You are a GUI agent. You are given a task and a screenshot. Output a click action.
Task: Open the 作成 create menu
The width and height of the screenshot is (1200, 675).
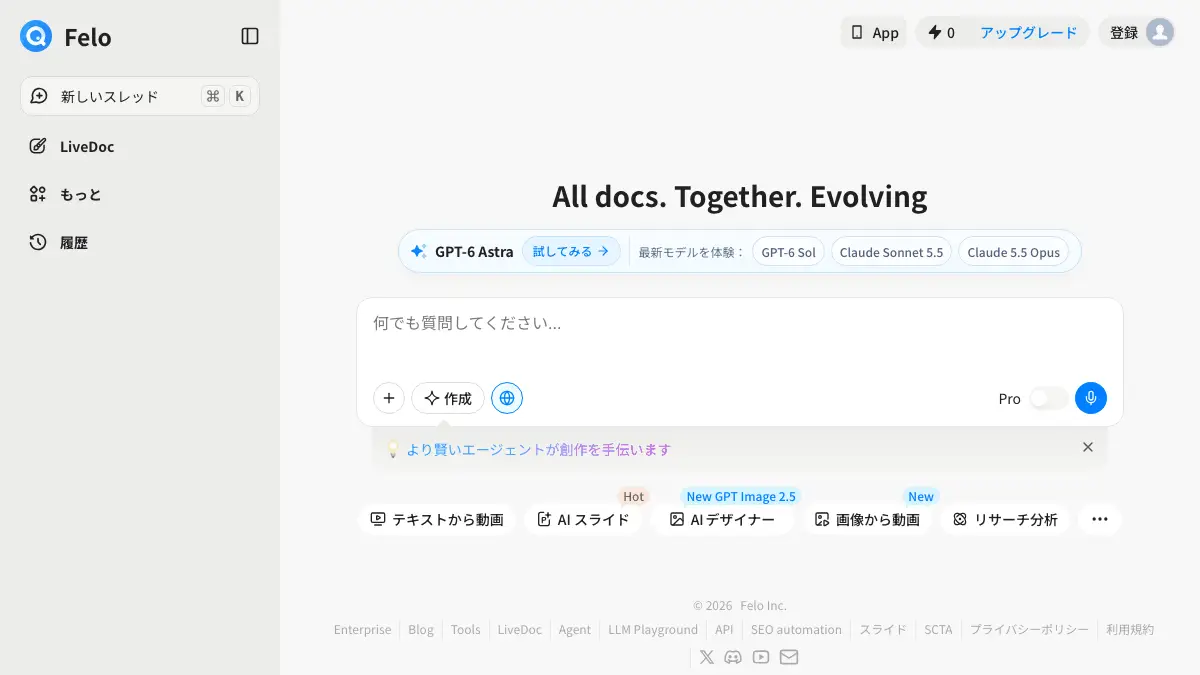tap(448, 398)
